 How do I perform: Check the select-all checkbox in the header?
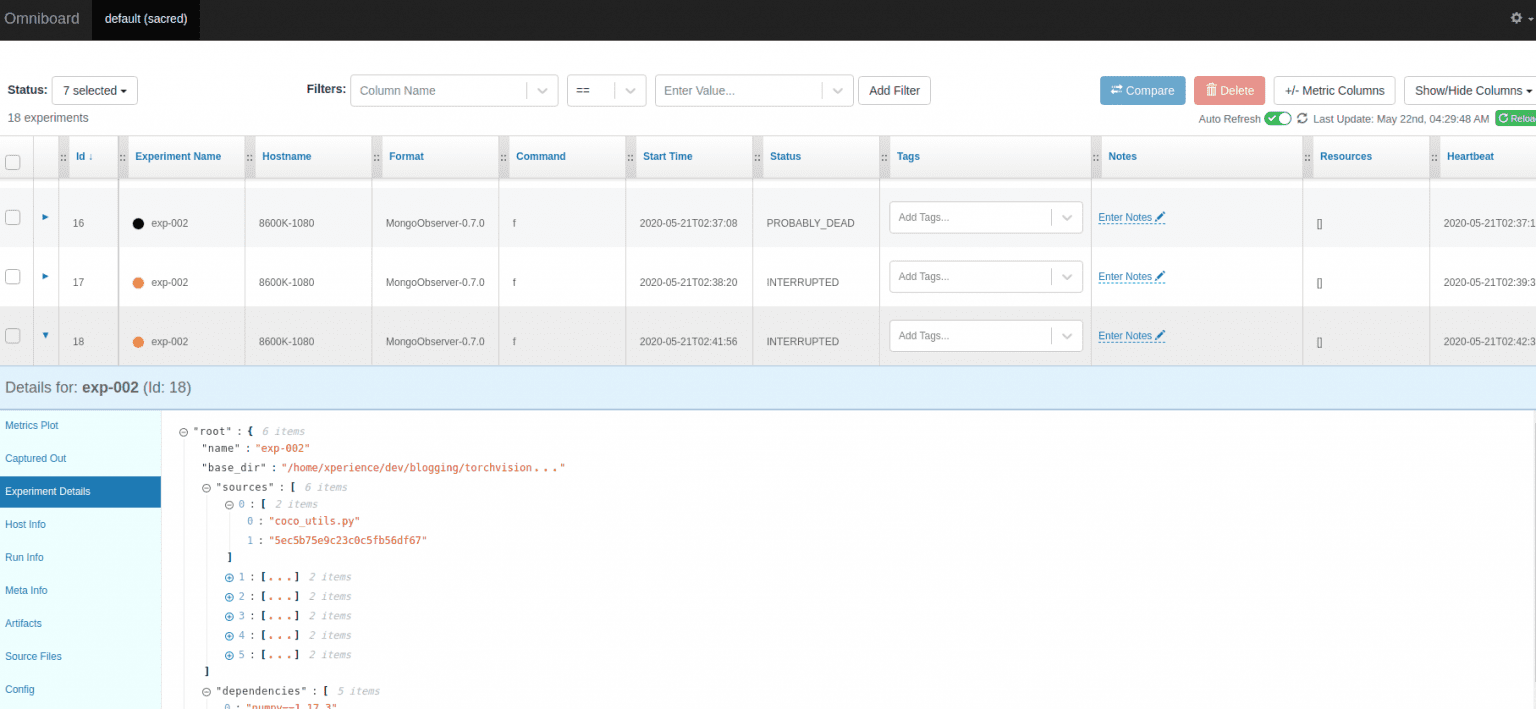tap(14, 161)
